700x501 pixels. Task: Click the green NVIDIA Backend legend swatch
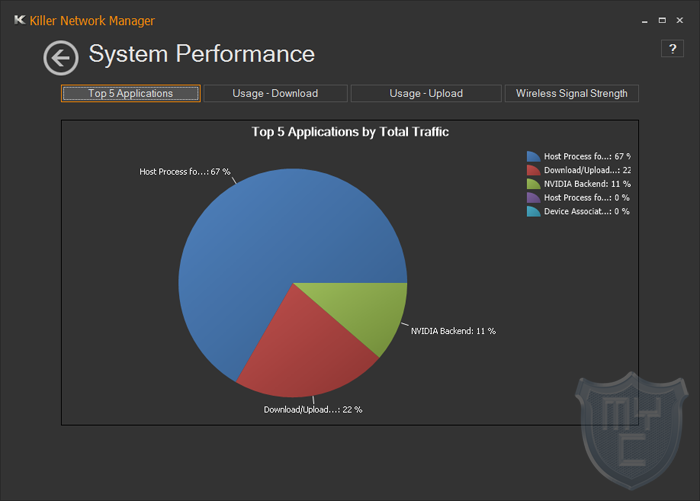pyautogui.click(x=533, y=184)
